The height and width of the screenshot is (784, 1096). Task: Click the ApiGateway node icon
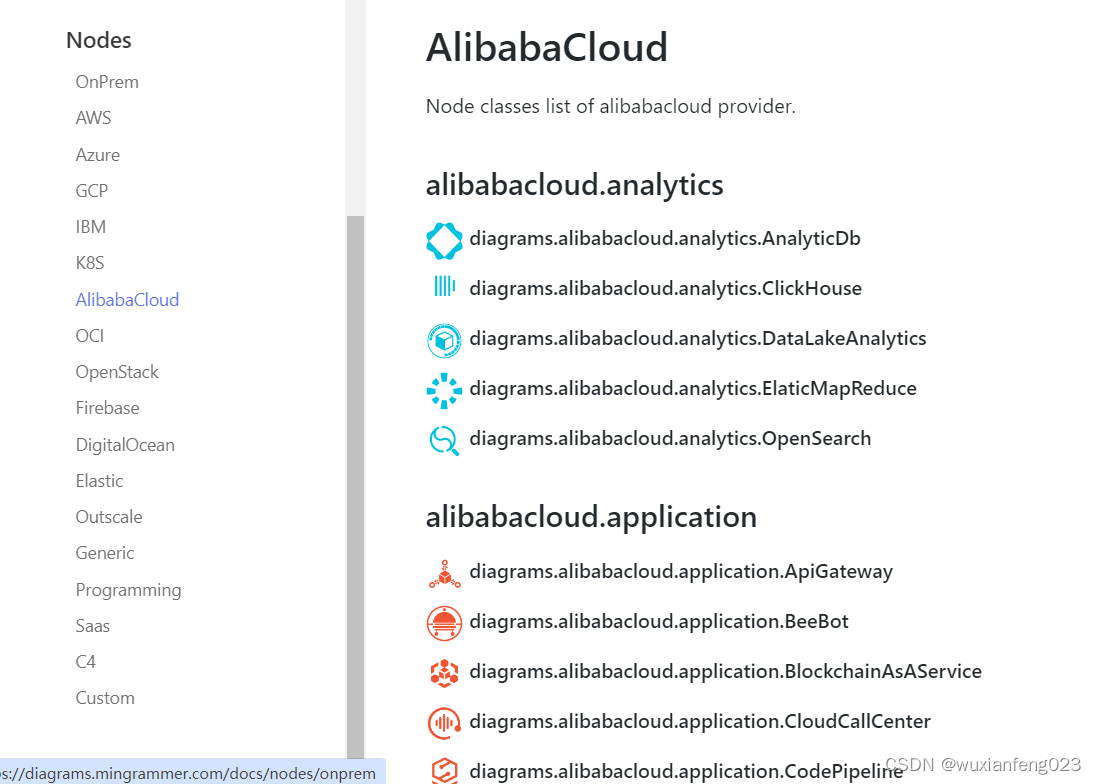tap(445, 574)
